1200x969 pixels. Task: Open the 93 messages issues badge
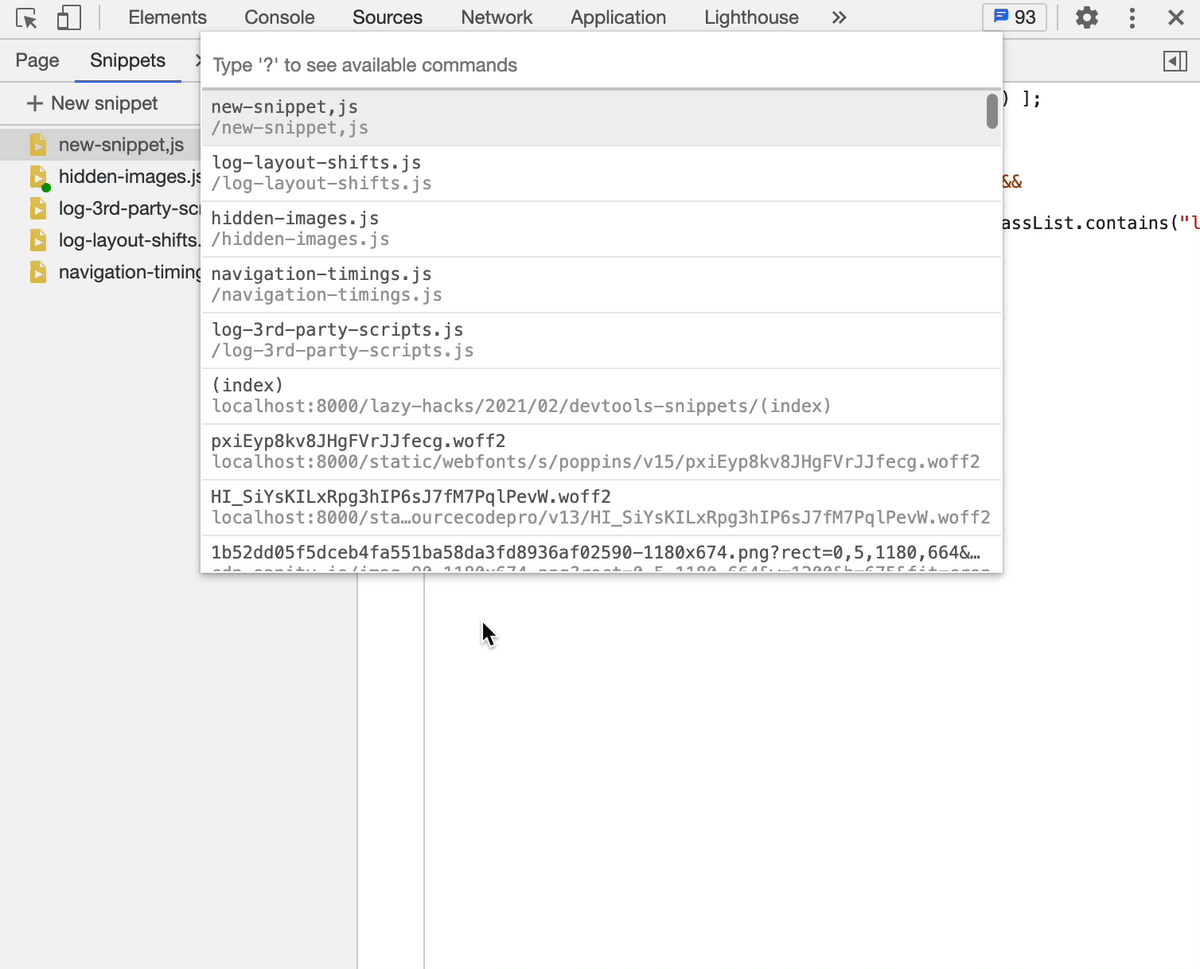1015,17
